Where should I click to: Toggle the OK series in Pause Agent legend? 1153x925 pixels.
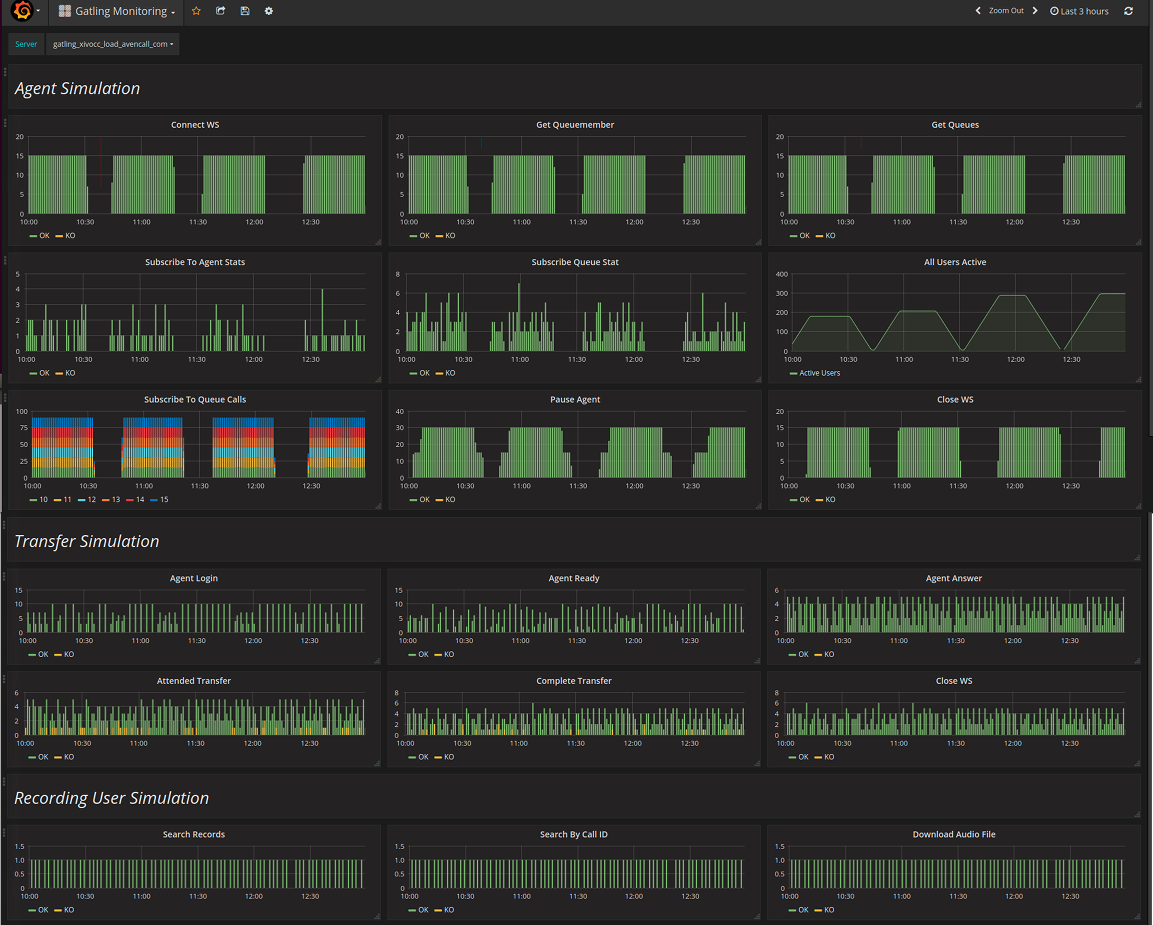(424, 499)
